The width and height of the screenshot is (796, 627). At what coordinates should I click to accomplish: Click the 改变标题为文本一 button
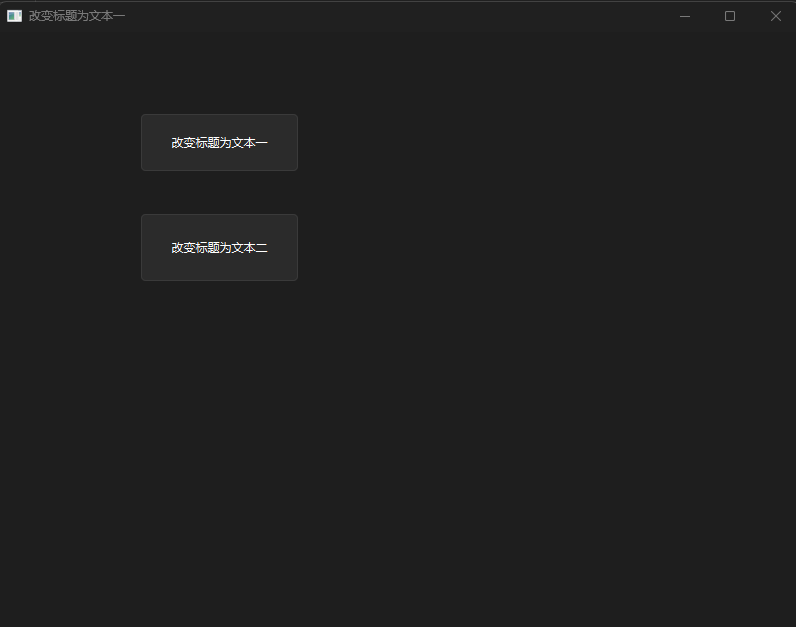pos(219,143)
